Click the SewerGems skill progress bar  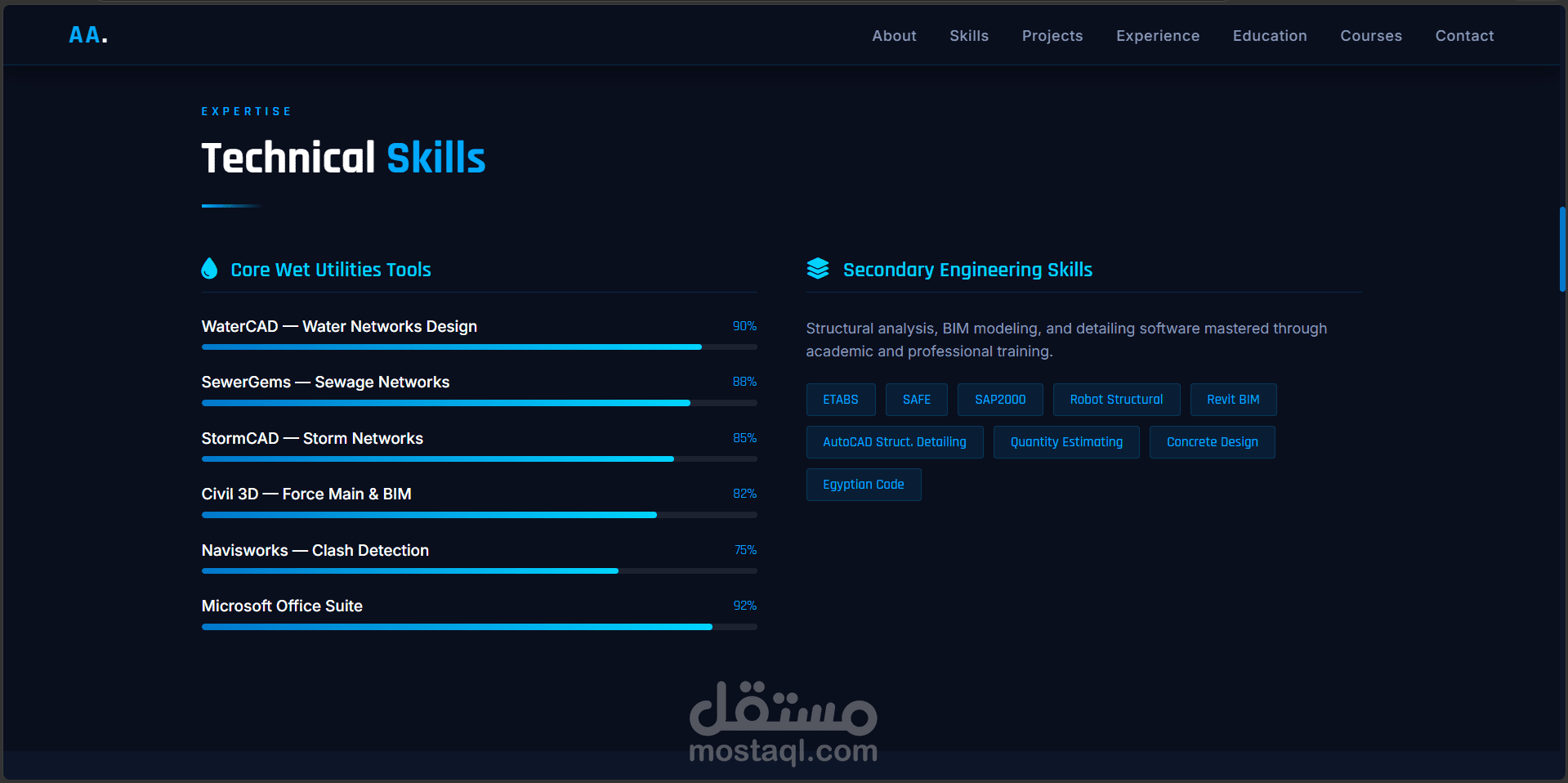(480, 403)
